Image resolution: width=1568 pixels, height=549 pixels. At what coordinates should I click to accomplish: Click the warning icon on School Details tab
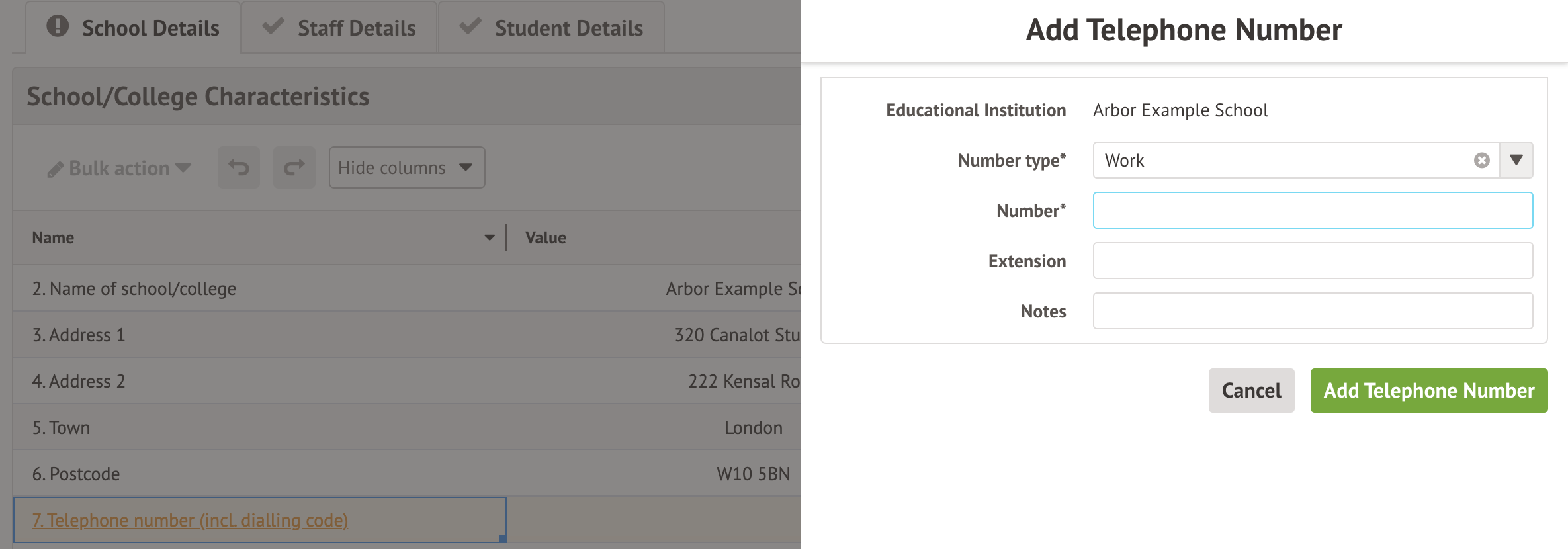[x=58, y=27]
